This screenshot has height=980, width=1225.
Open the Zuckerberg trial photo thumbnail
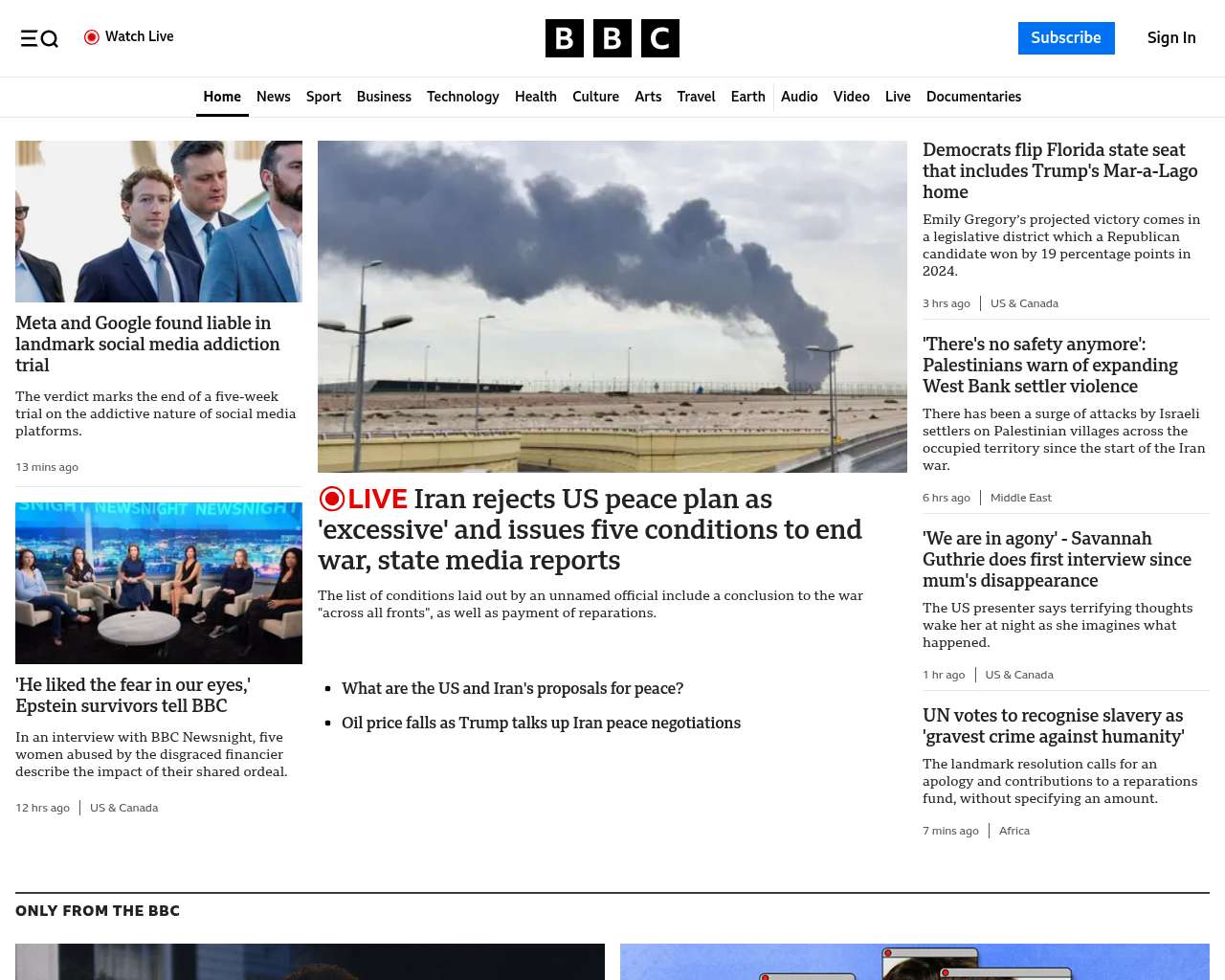click(159, 221)
